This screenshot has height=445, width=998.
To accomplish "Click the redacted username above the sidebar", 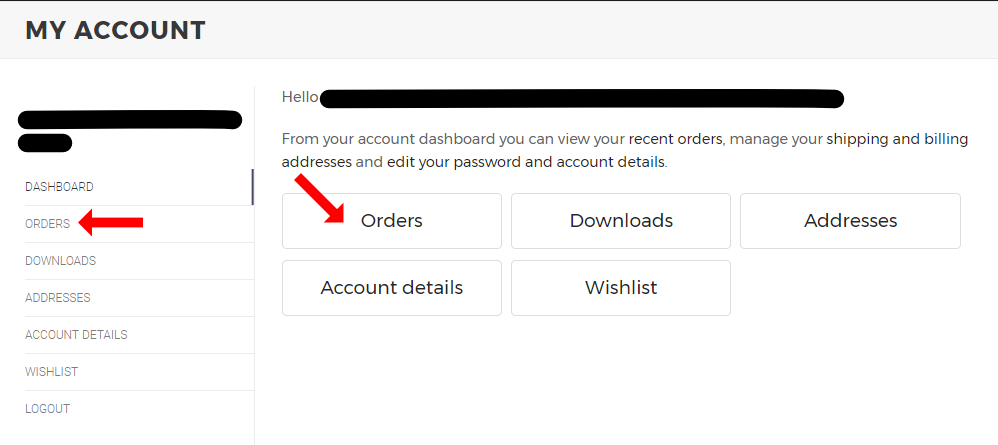I will 129,121.
